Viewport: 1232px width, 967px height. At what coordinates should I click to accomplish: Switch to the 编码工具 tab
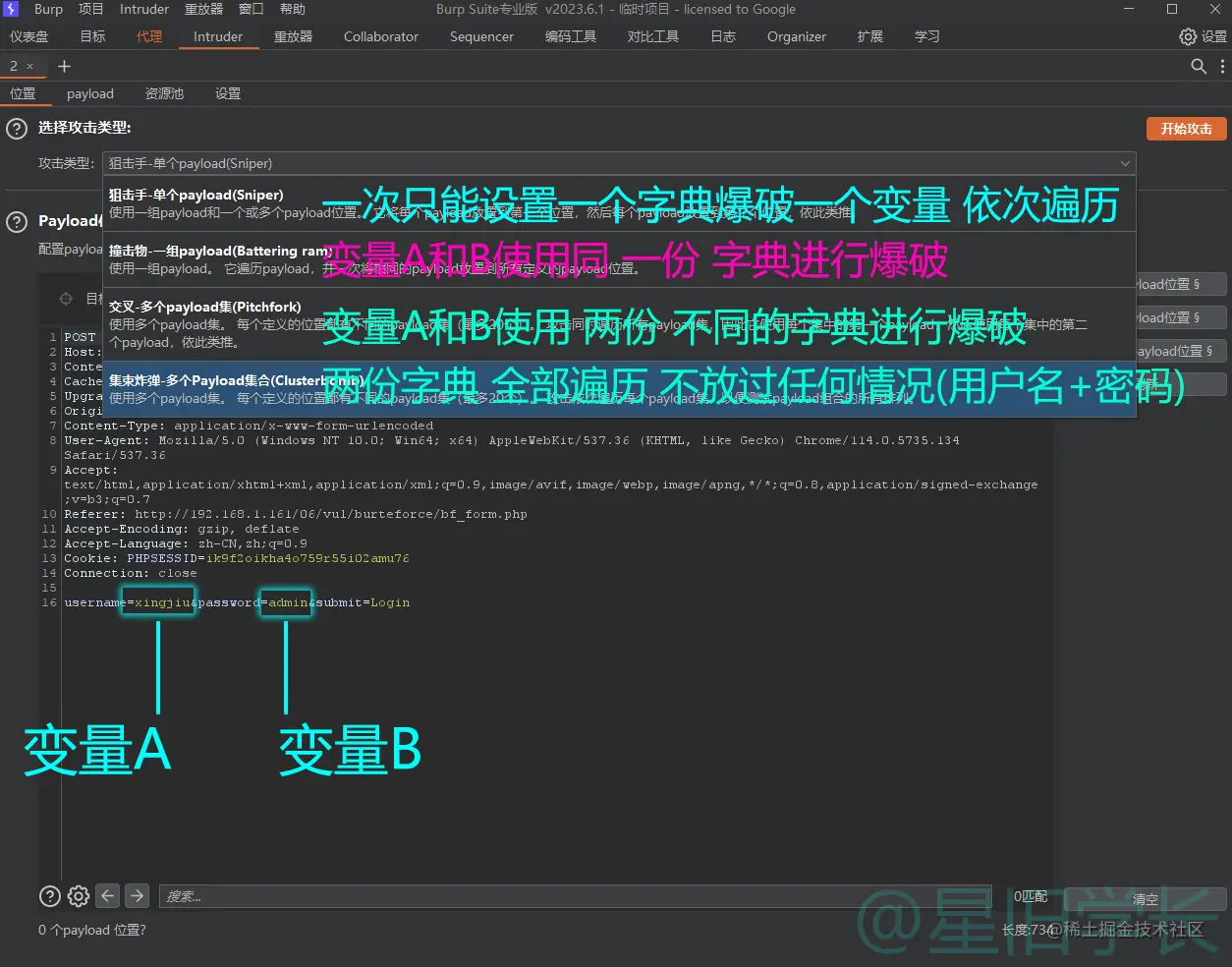click(571, 36)
